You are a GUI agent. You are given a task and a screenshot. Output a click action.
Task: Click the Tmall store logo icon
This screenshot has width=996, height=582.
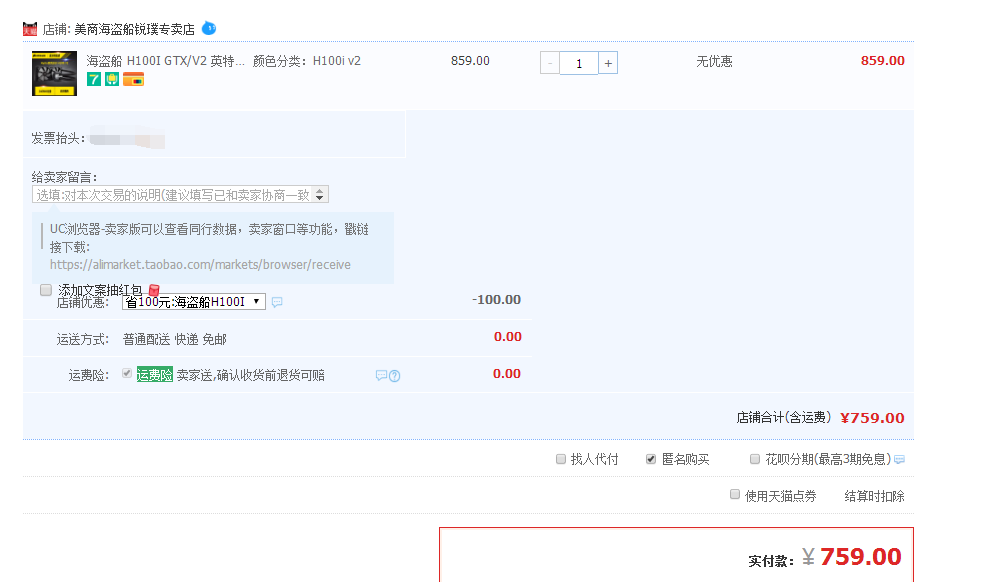click(30, 29)
